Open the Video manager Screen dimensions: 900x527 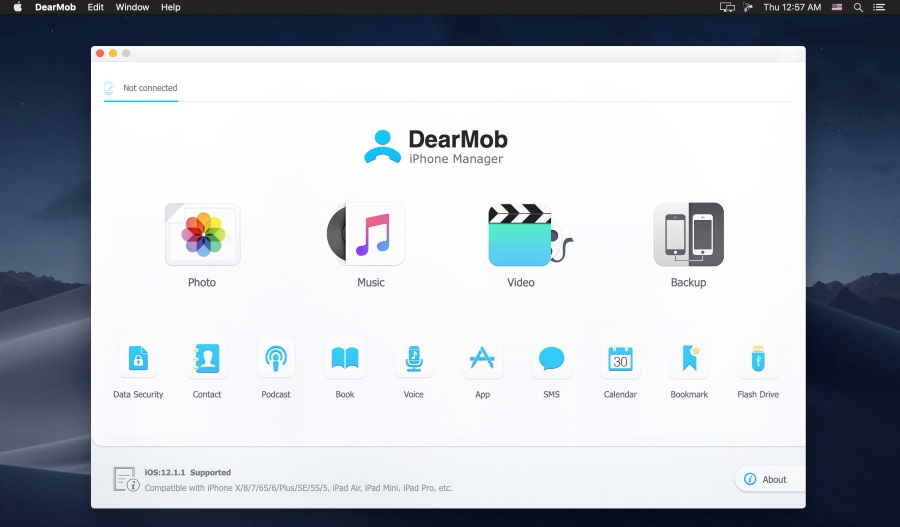coord(530,234)
